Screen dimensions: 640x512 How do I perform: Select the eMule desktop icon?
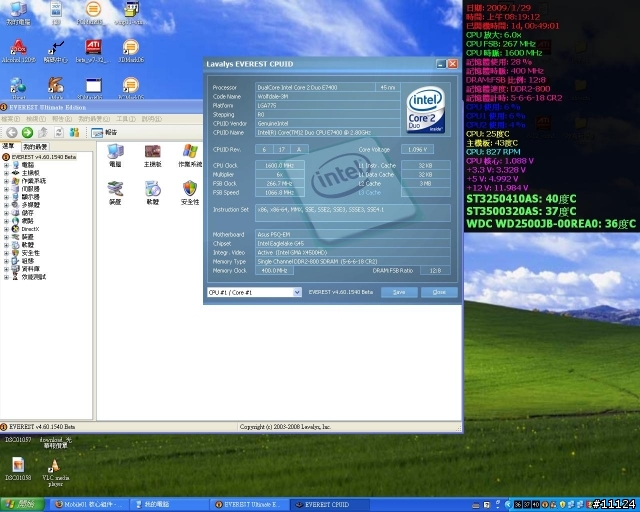[56, 88]
